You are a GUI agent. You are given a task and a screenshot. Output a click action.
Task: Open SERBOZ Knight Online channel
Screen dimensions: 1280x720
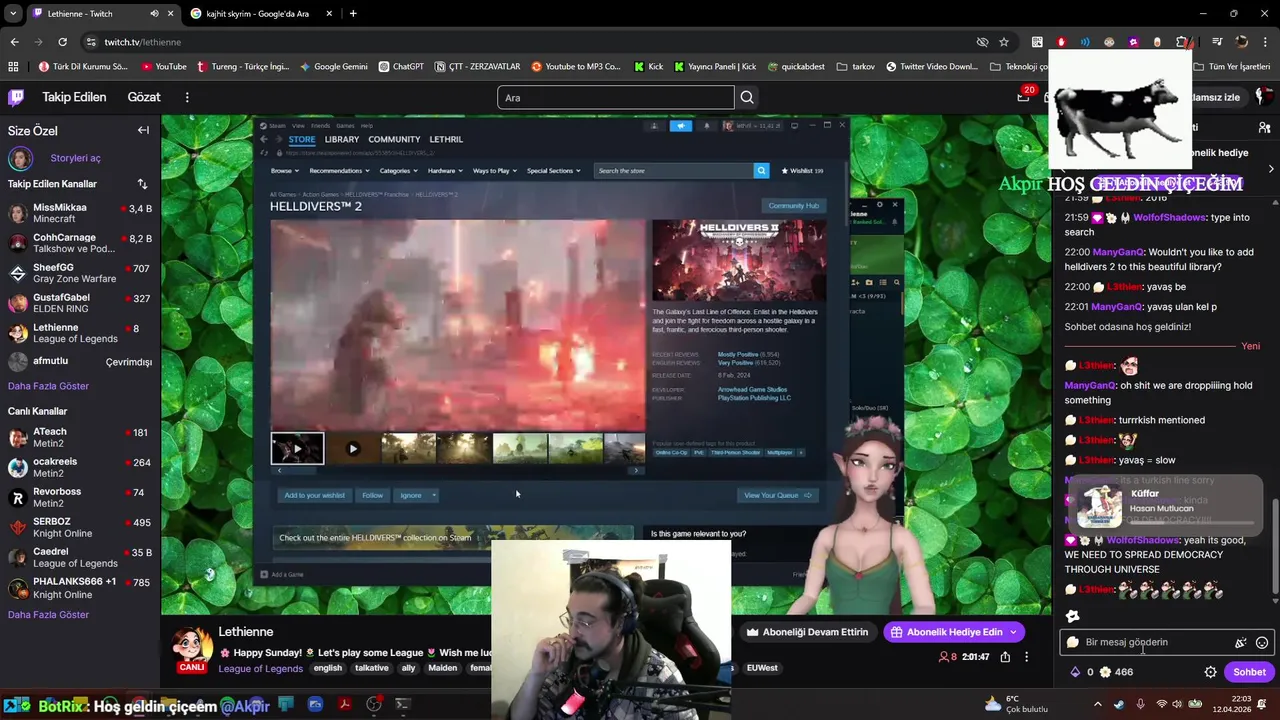point(80,527)
